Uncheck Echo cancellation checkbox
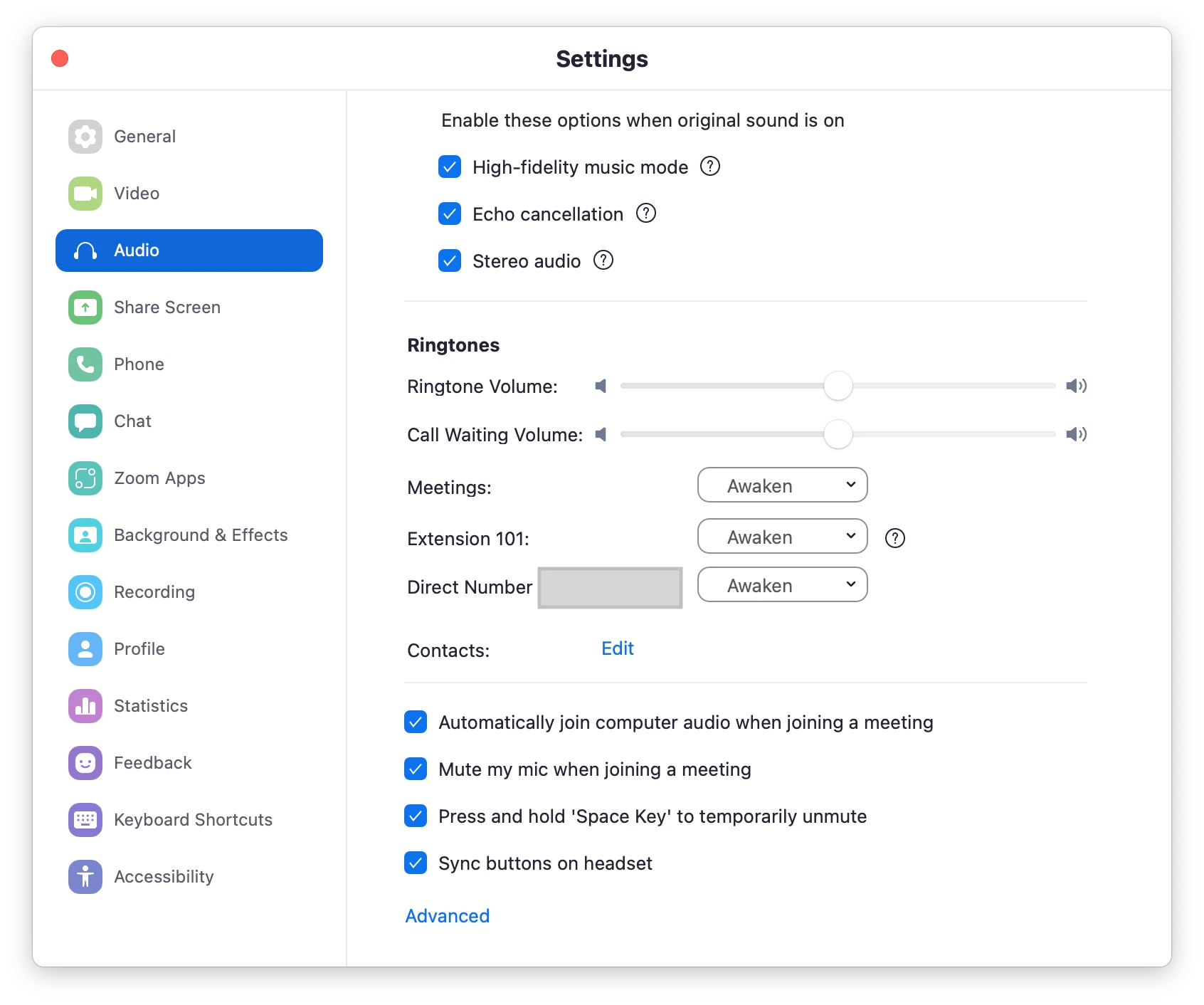The image size is (1204, 1005). pyautogui.click(x=450, y=214)
